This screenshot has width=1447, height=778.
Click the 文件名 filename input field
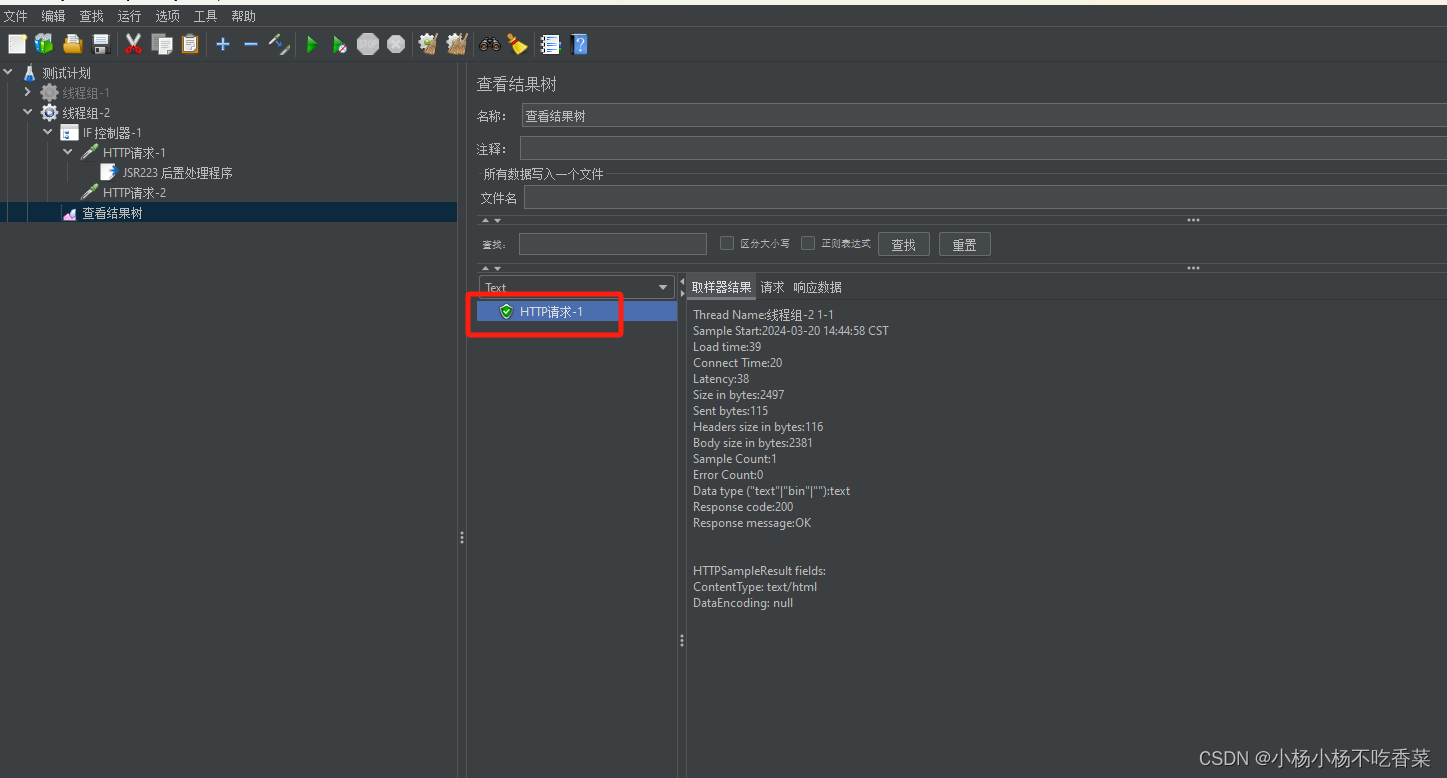(x=985, y=198)
